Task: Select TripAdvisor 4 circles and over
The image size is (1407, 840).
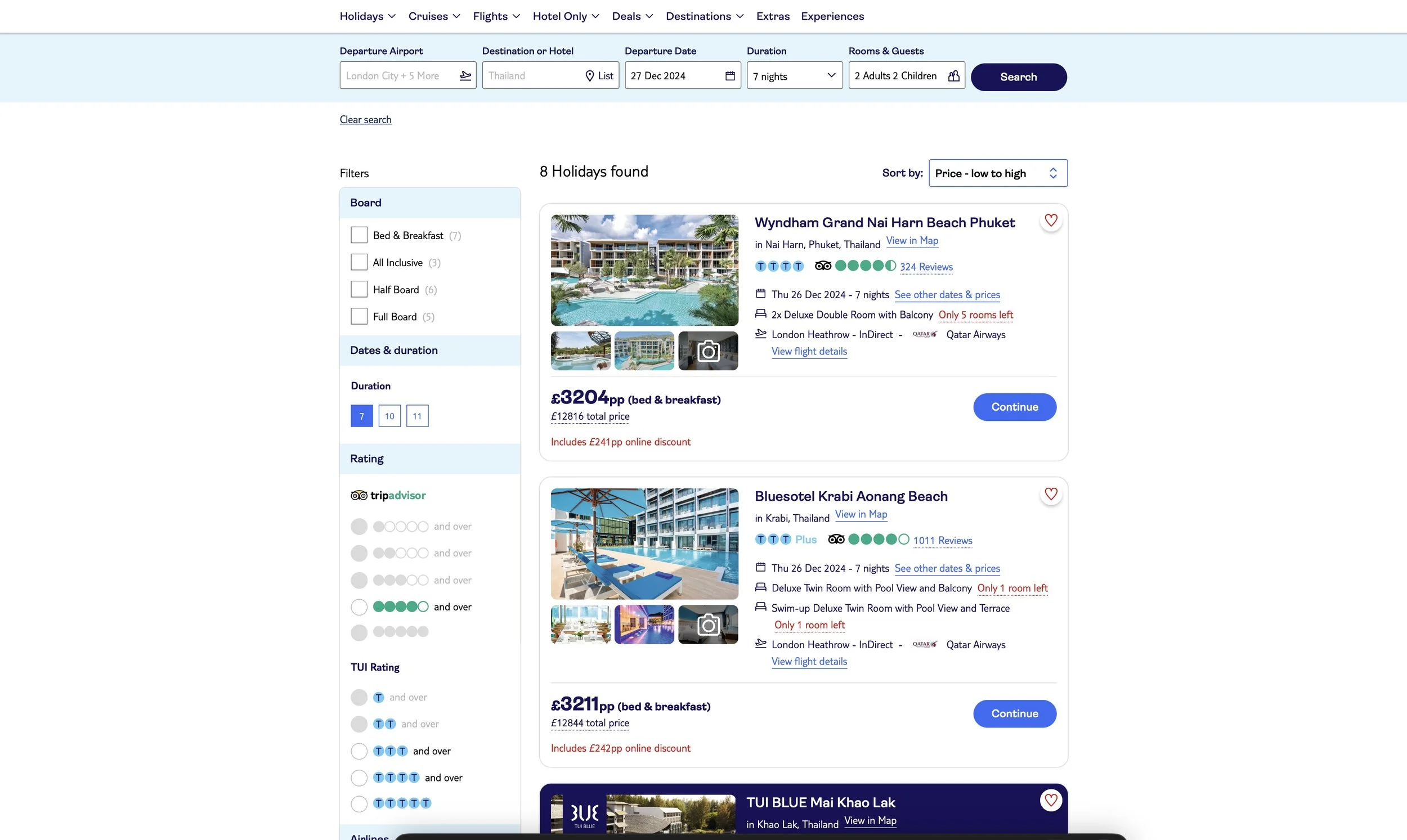Action: click(x=359, y=607)
